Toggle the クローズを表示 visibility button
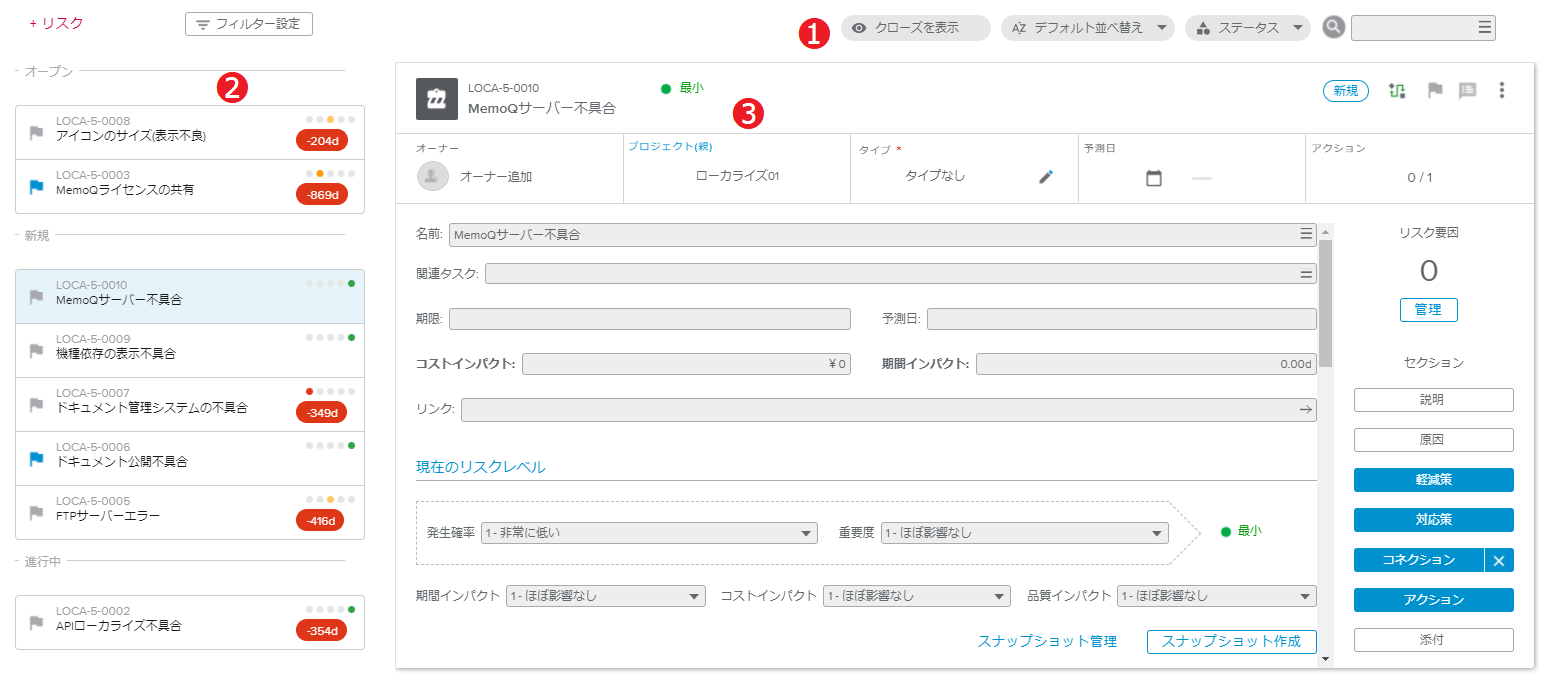1546x679 pixels. (x=915, y=28)
